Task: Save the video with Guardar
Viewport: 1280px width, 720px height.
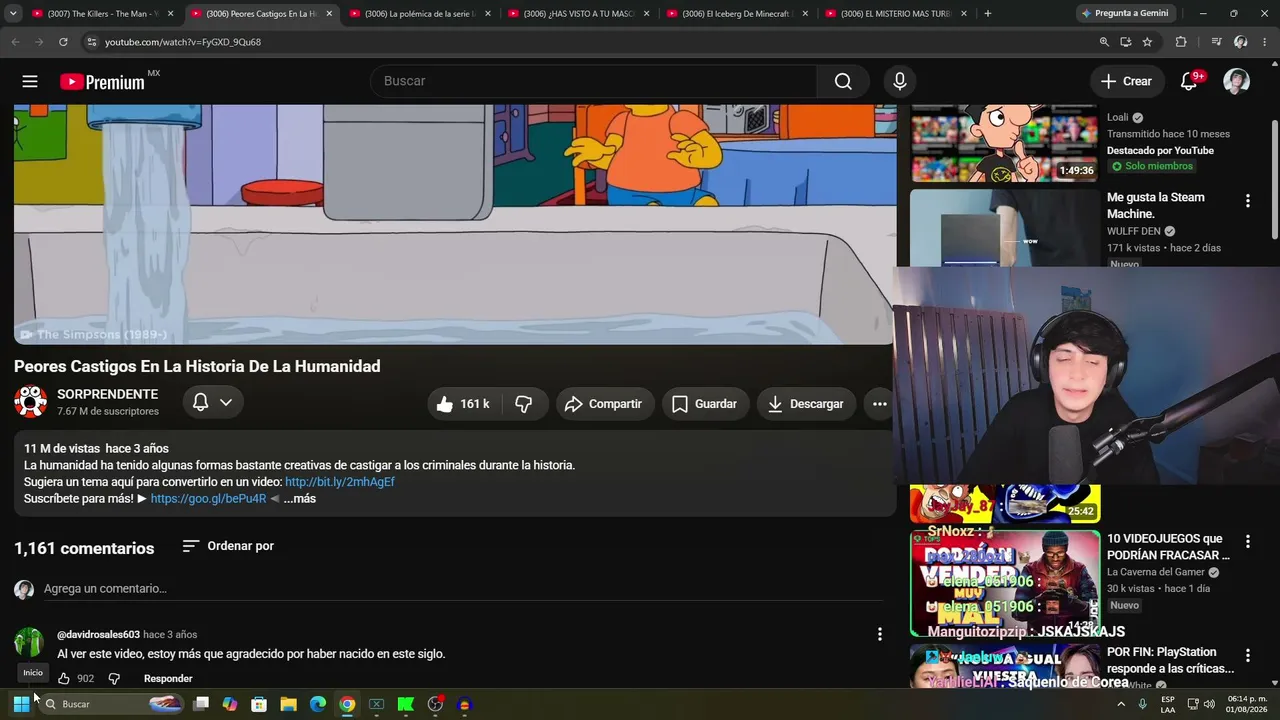Action: click(705, 404)
